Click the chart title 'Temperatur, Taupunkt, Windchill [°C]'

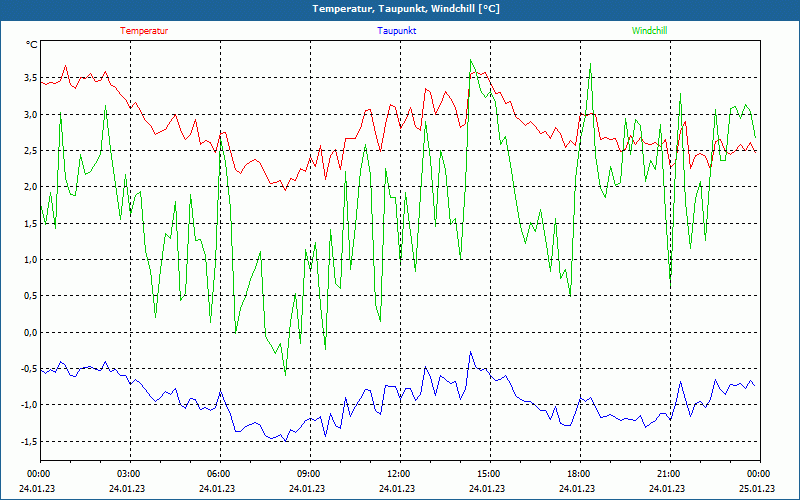[x=400, y=9]
